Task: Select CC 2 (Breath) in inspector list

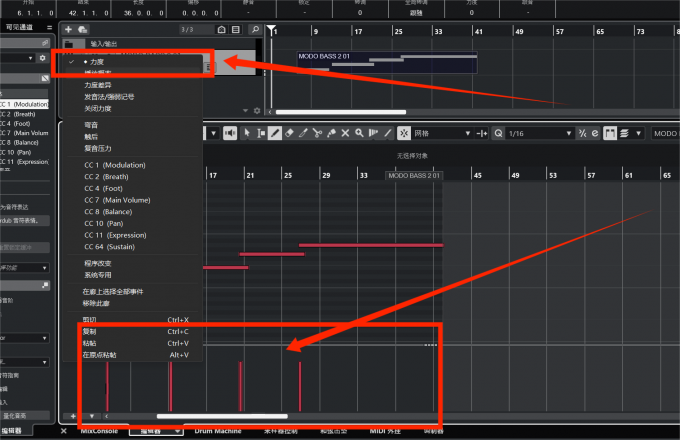Action: click(x=24, y=114)
